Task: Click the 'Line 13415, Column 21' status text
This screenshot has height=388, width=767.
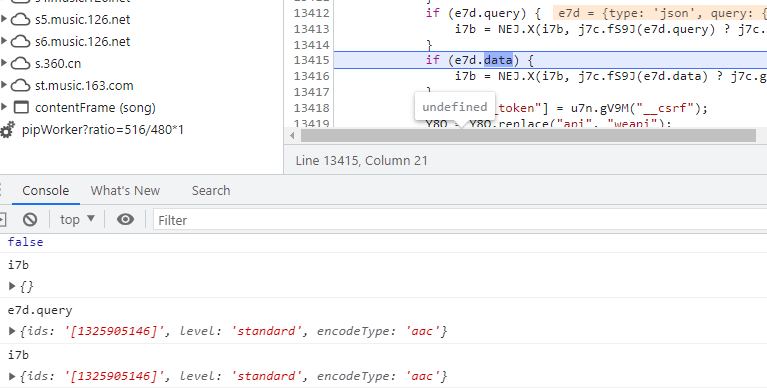Action: 361,160
